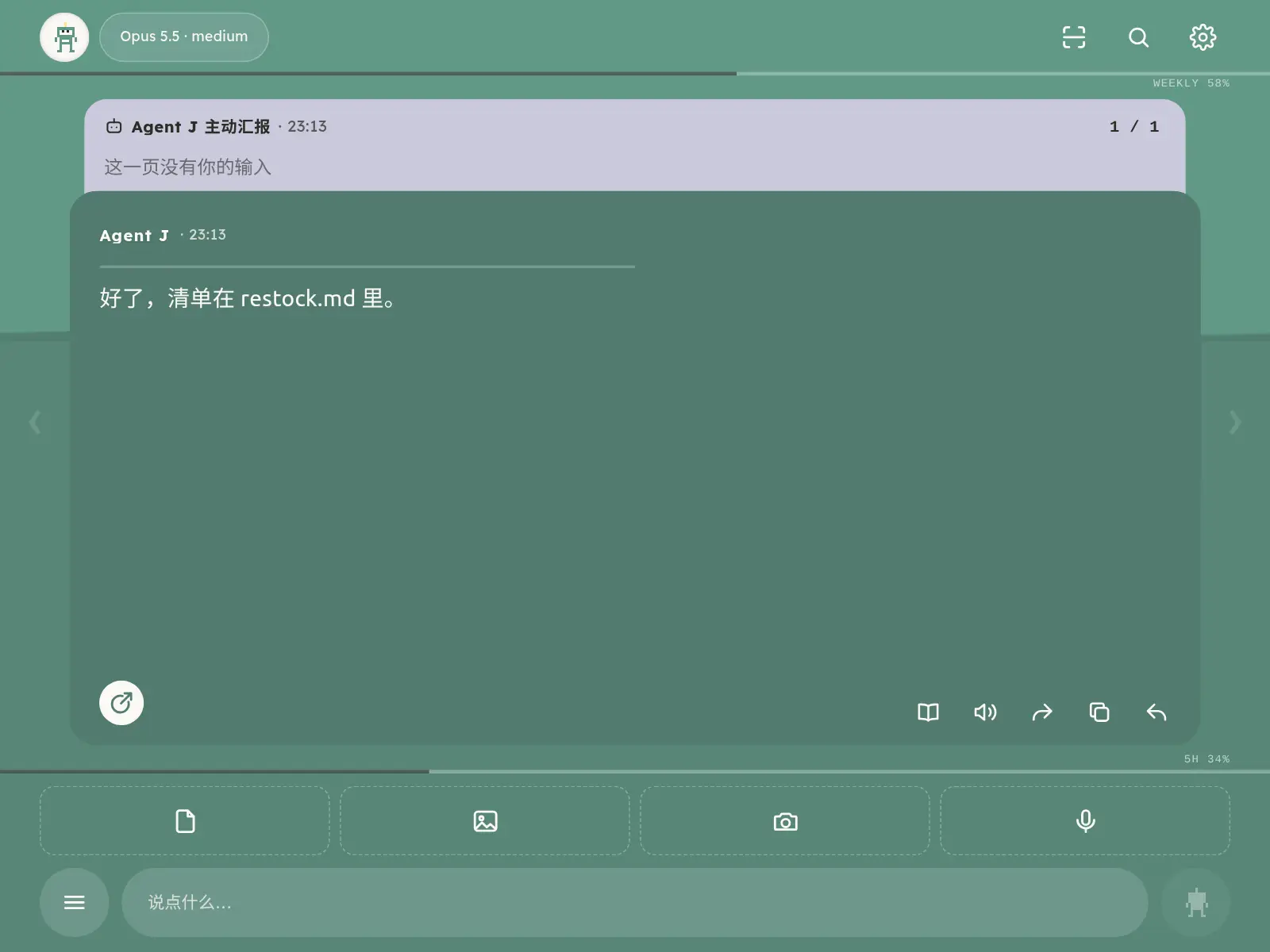Send with the robot button beside the input
The width and height of the screenshot is (1270, 952).
pyautogui.click(x=1196, y=903)
